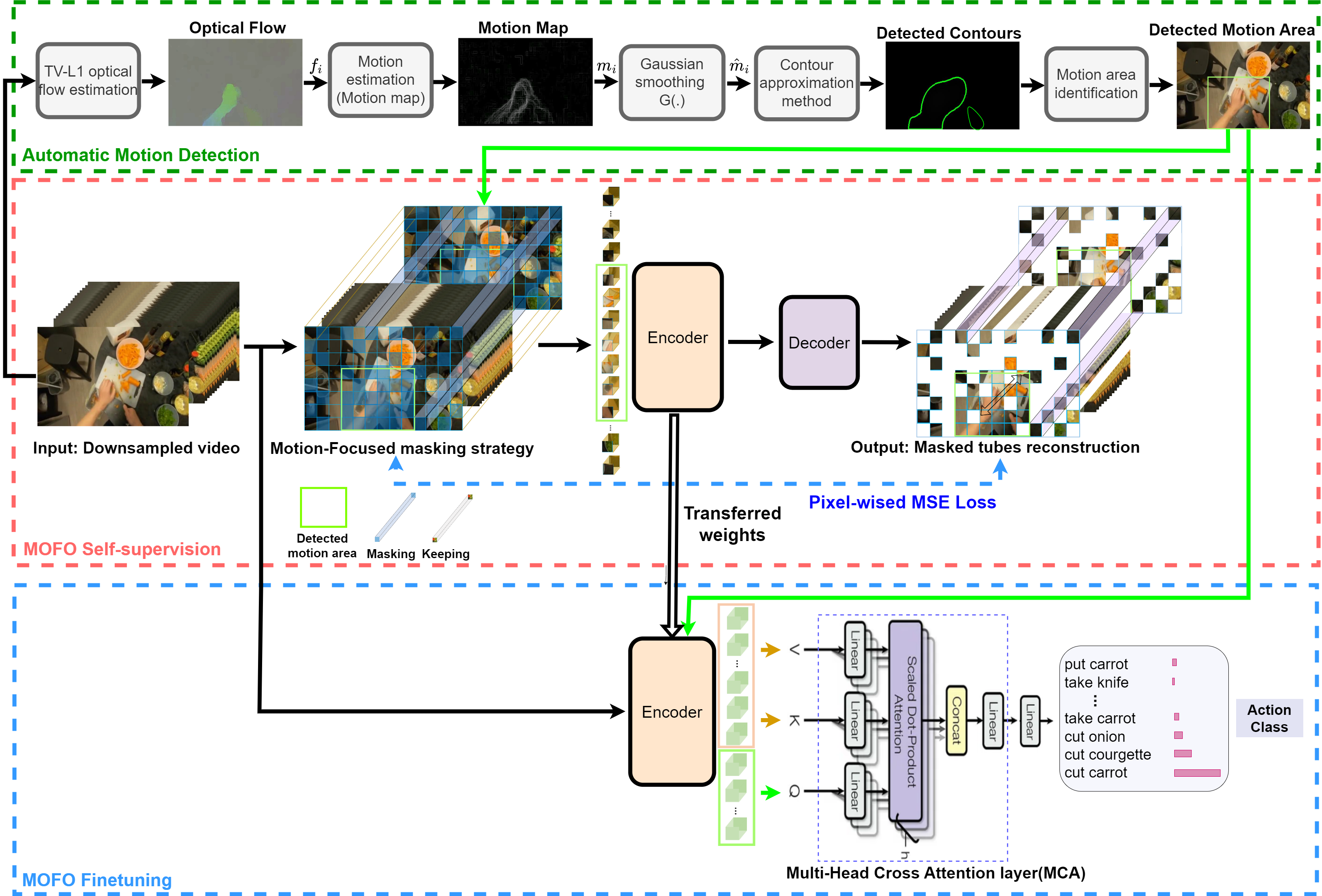Click the blue Masking tube legend icon

pyautogui.click(x=395, y=517)
